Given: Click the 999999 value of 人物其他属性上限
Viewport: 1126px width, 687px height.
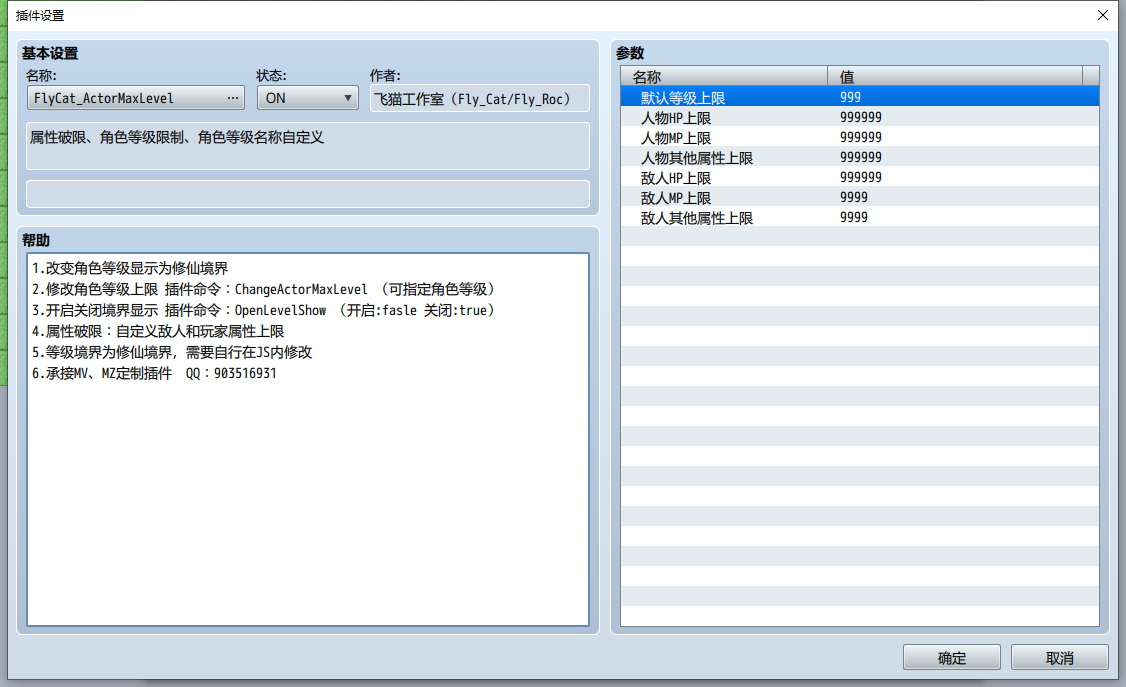Looking at the screenshot, I should pos(860,157).
